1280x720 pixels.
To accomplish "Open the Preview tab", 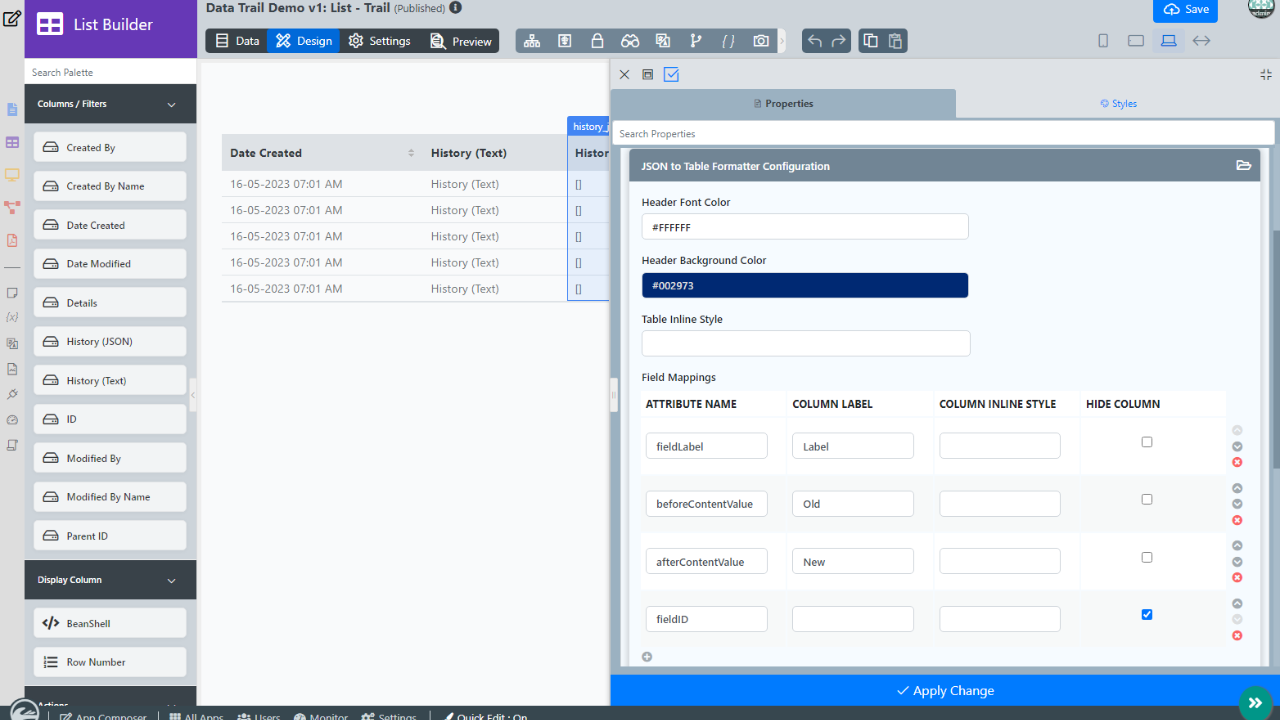I will click(461, 41).
